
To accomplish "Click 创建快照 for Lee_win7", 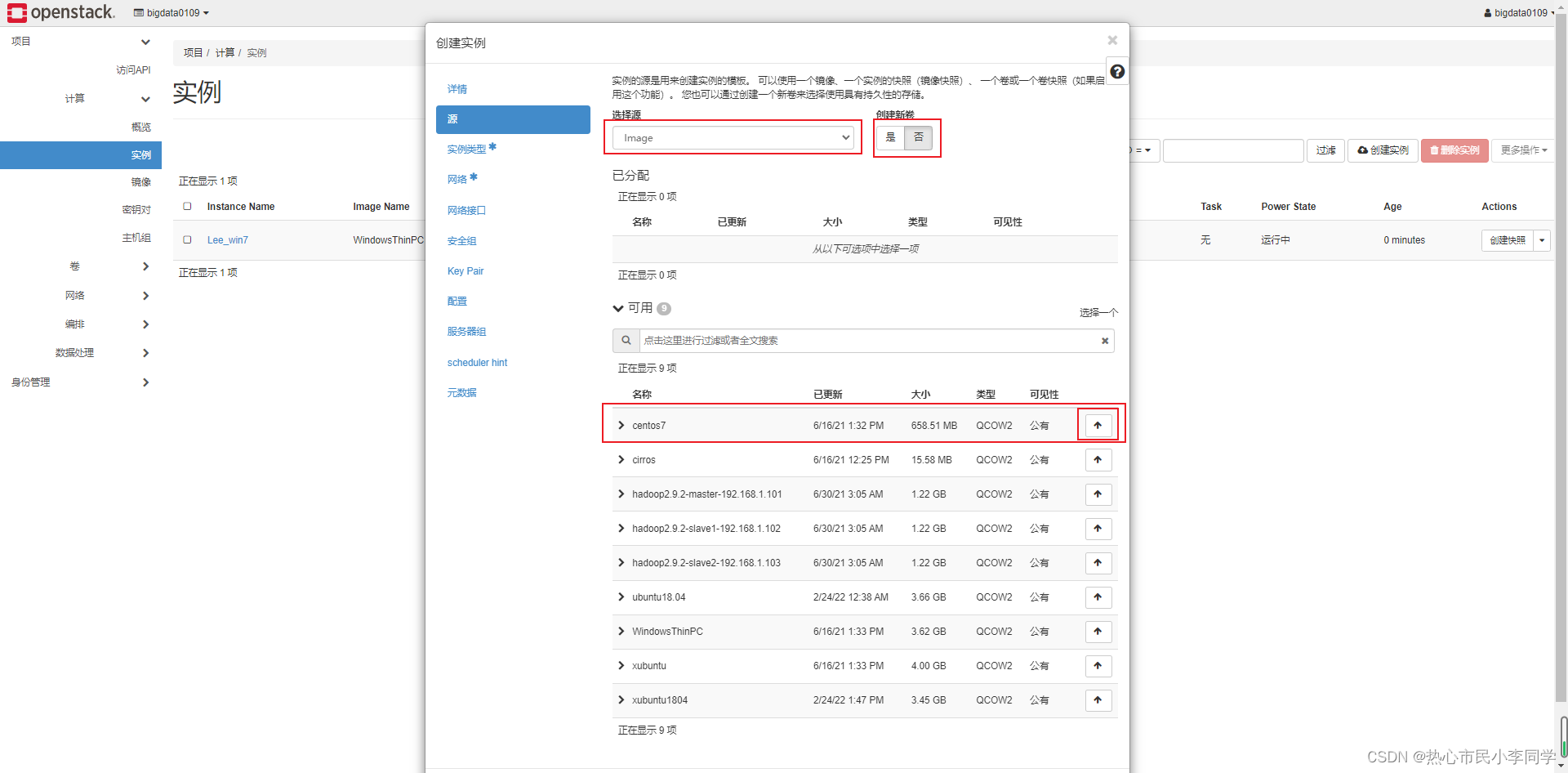I will [x=1507, y=240].
